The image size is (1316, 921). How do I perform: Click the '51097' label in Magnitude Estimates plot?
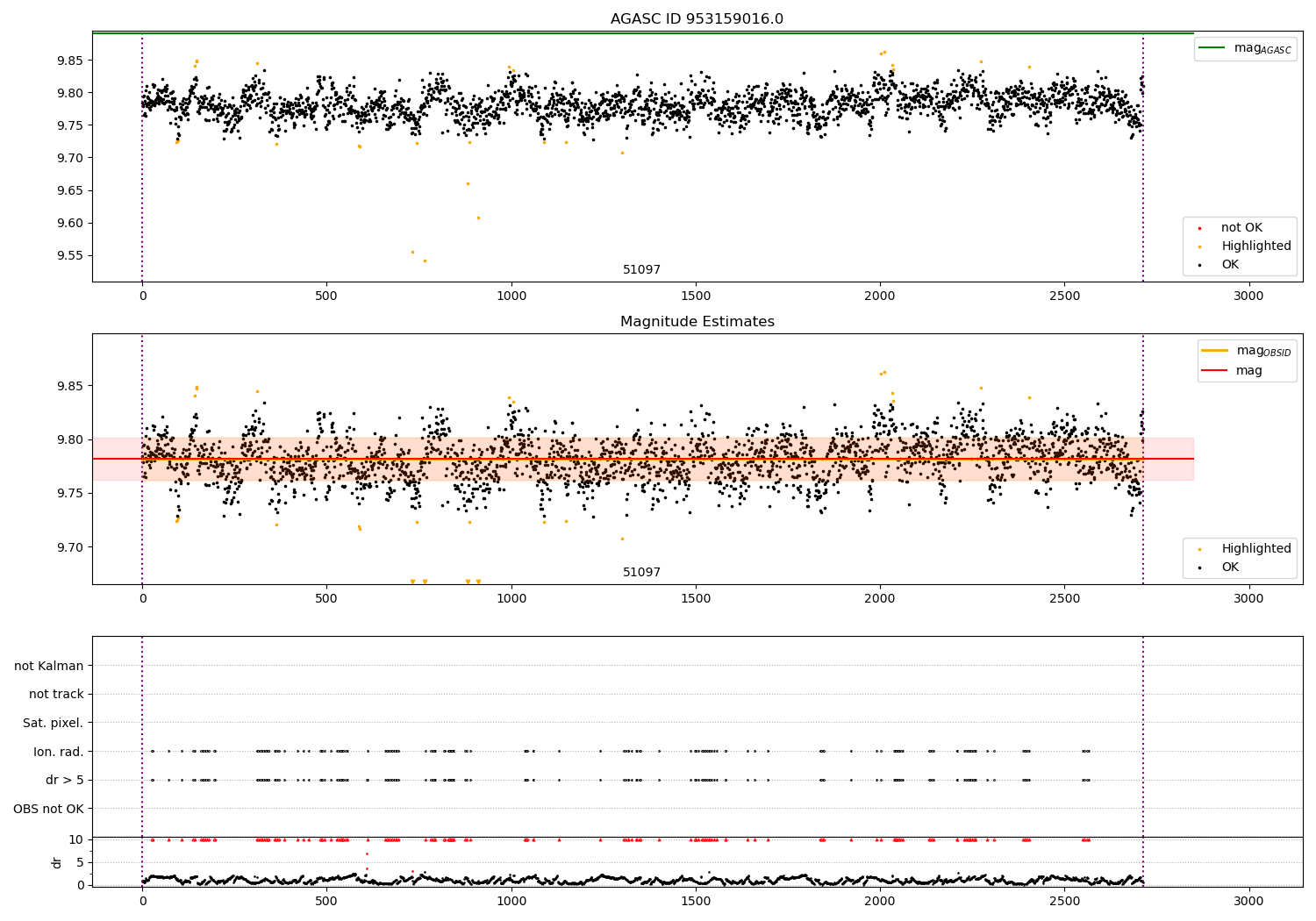click(x=641, y=572)
